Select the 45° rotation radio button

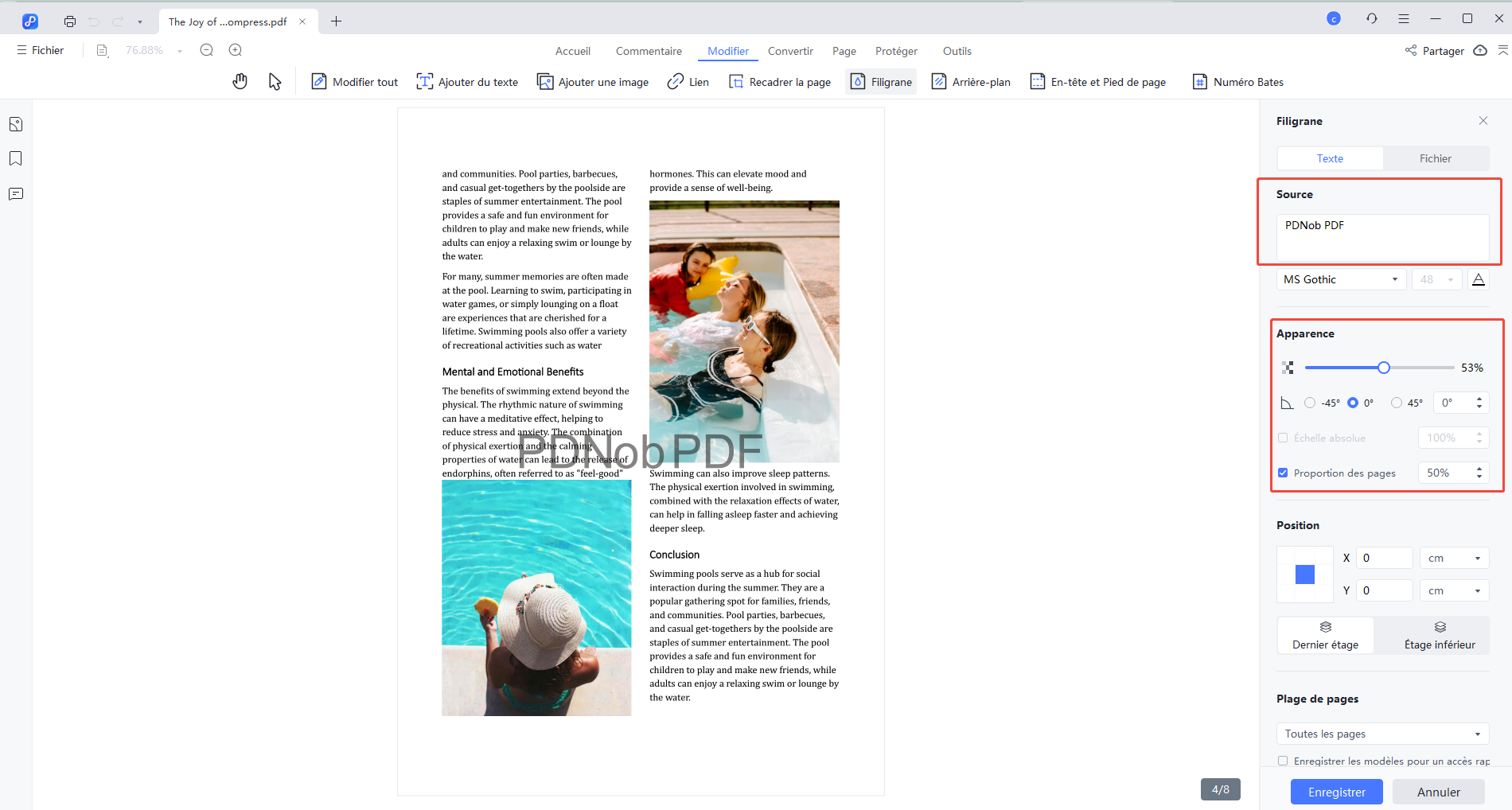[x=1396, y=403]
